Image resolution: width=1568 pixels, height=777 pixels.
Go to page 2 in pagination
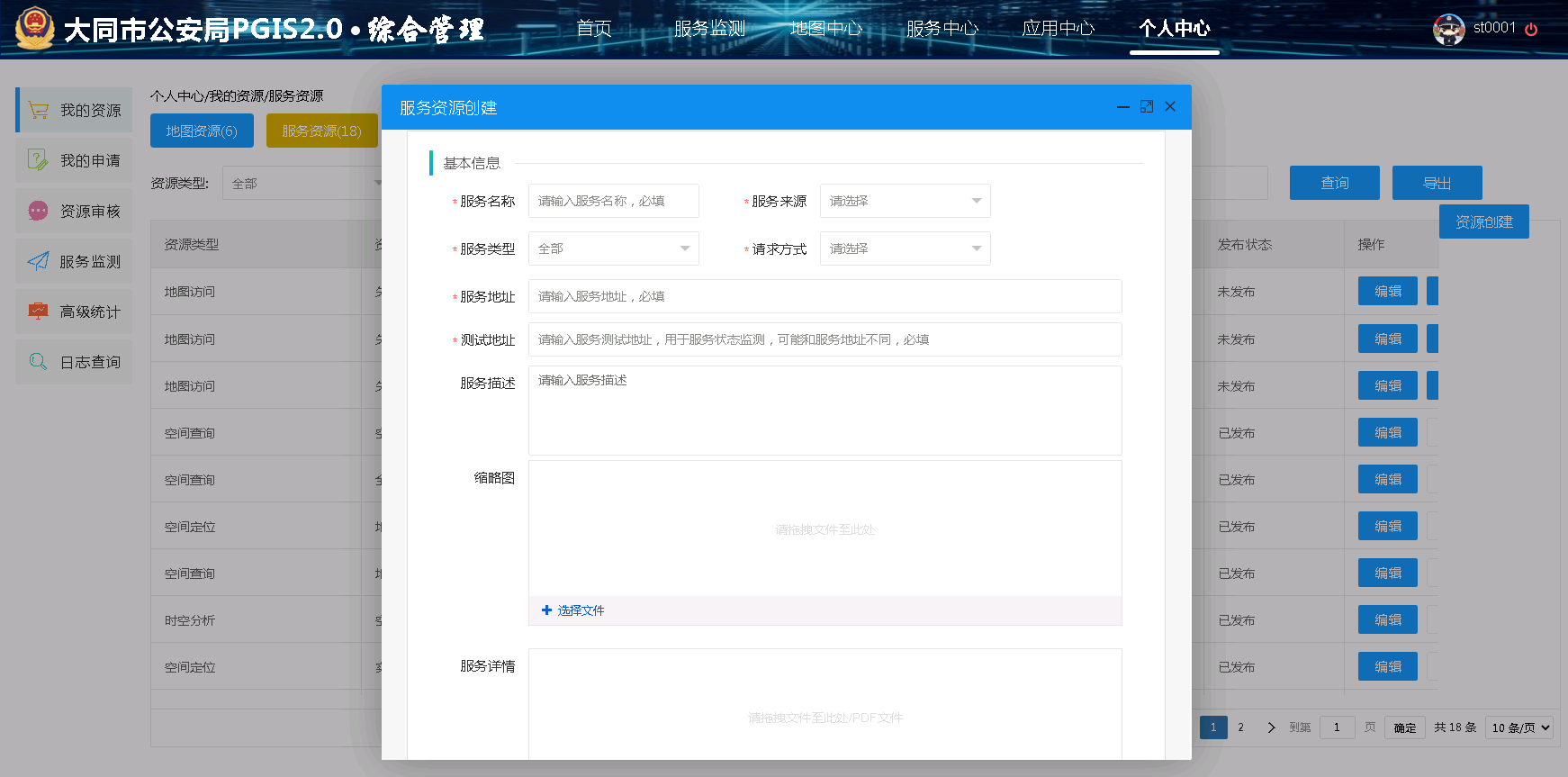(x=1240, y=727)
